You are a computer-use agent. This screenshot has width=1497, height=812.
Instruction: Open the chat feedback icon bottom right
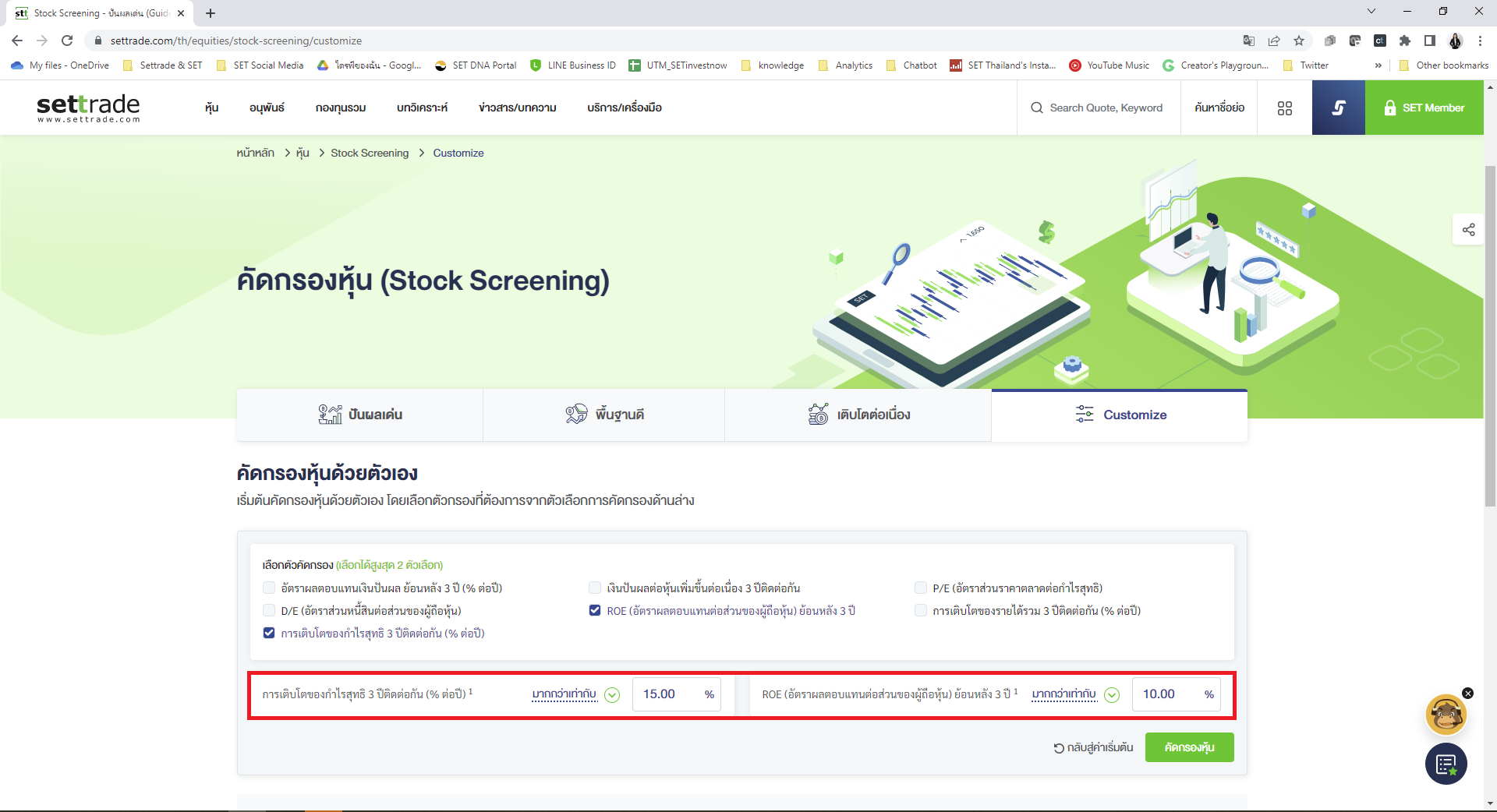coord(1446,764)
